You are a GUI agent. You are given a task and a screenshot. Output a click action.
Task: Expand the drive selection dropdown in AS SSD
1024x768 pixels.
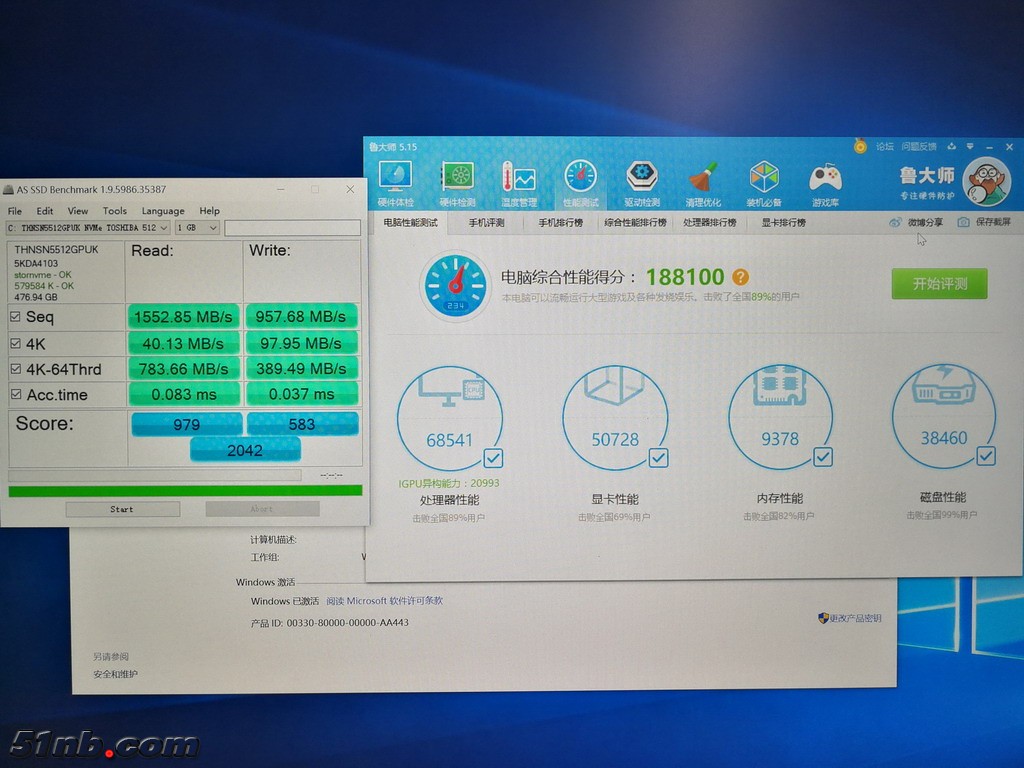[x=164, y=228]
